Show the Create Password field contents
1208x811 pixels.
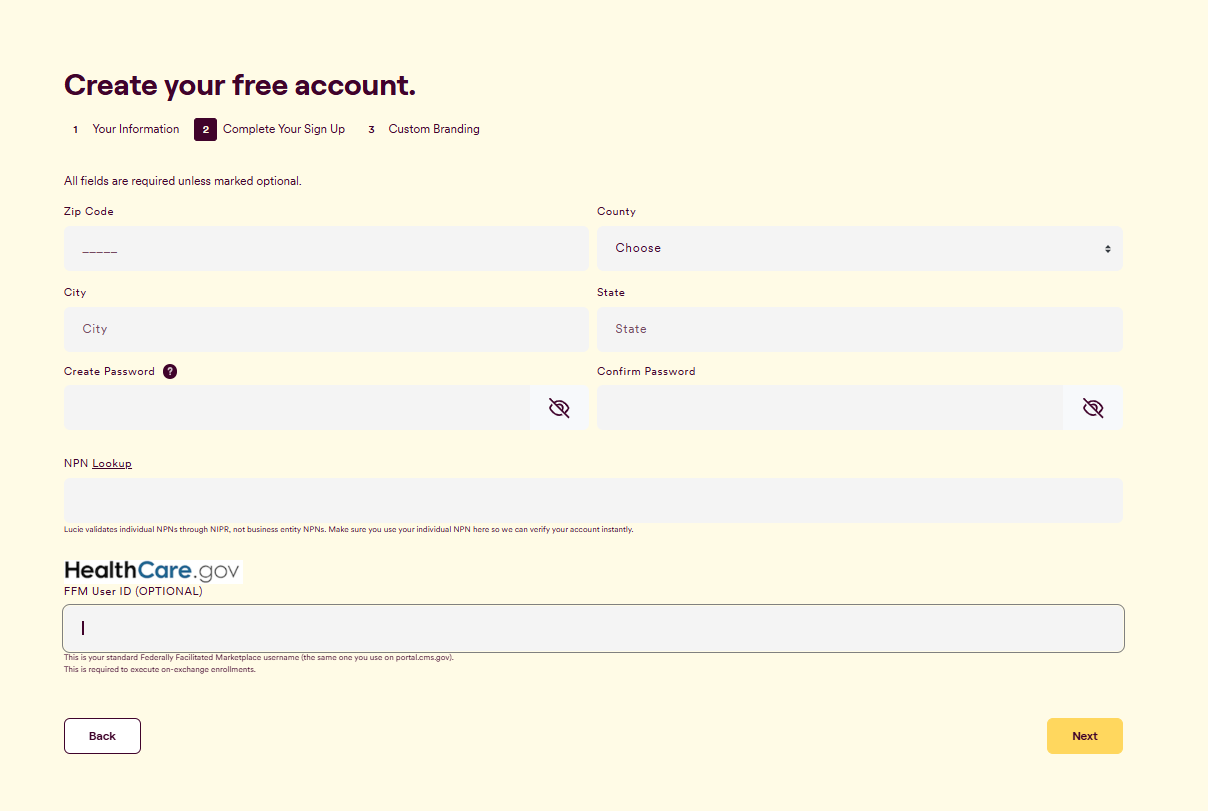559,408
